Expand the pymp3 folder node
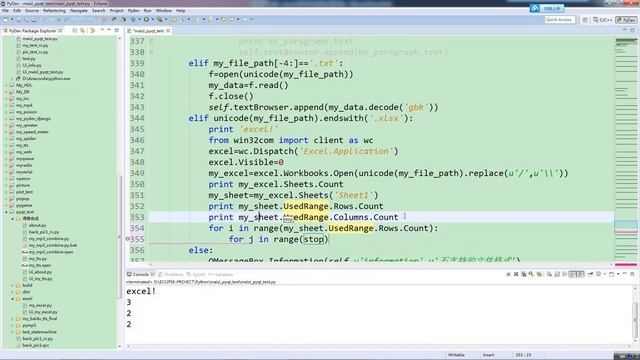Image resolution: width=640 pixels, height=360 pixels. click(13, 325)
